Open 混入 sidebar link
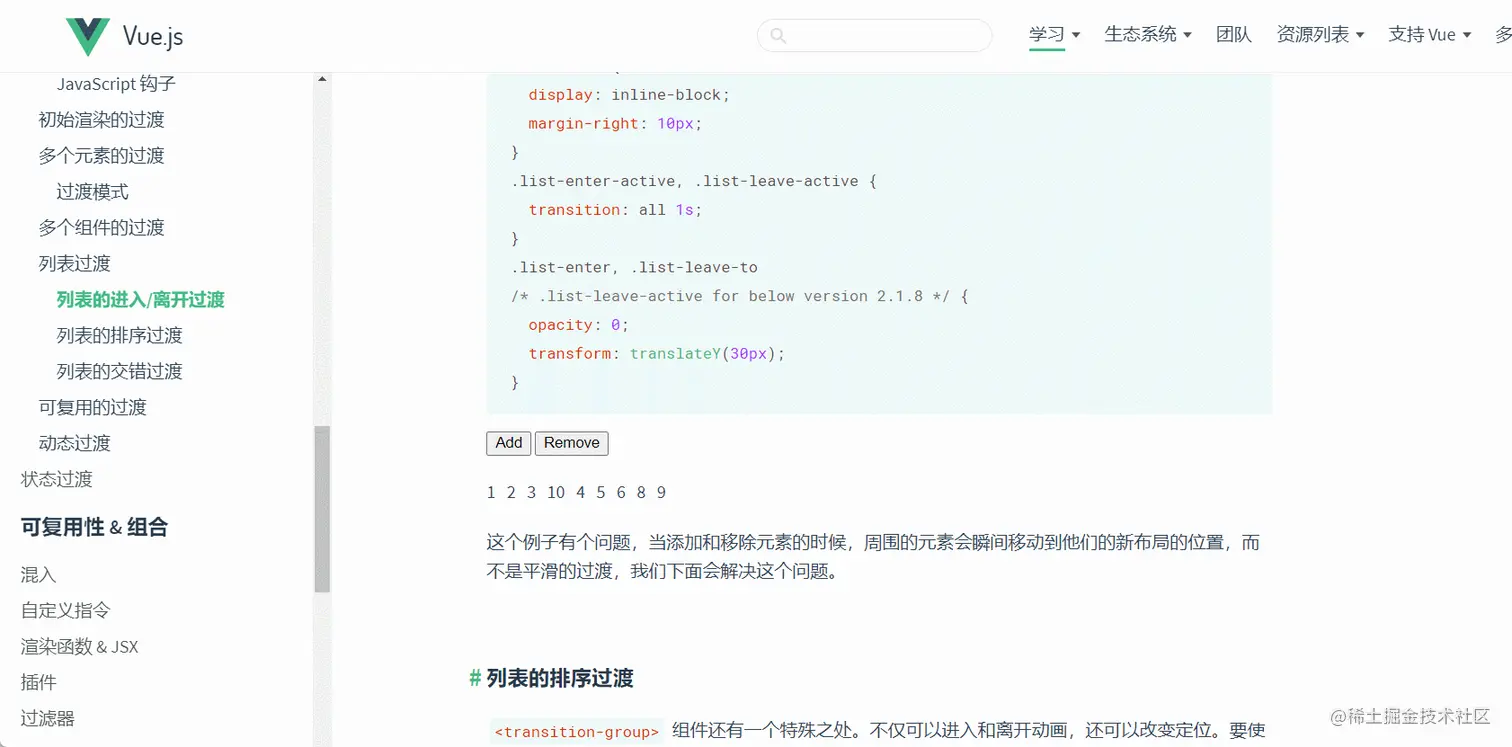 (38, 575)
